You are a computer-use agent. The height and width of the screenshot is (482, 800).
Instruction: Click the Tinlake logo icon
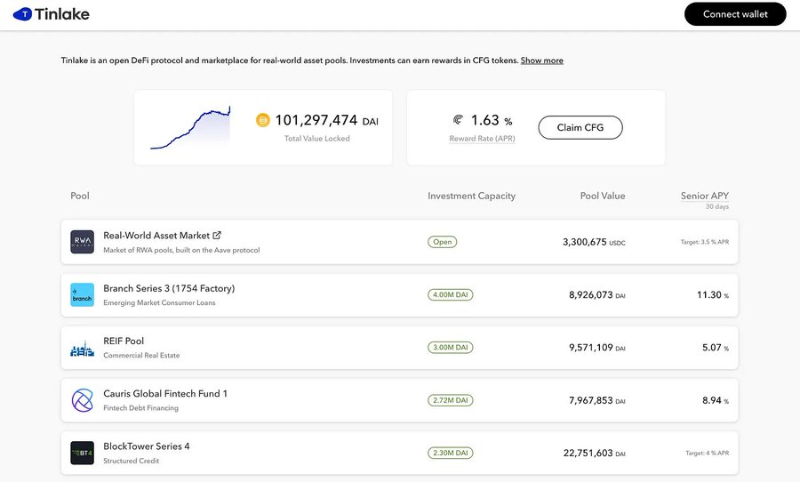pyautogui.click(x=22, y=14)
